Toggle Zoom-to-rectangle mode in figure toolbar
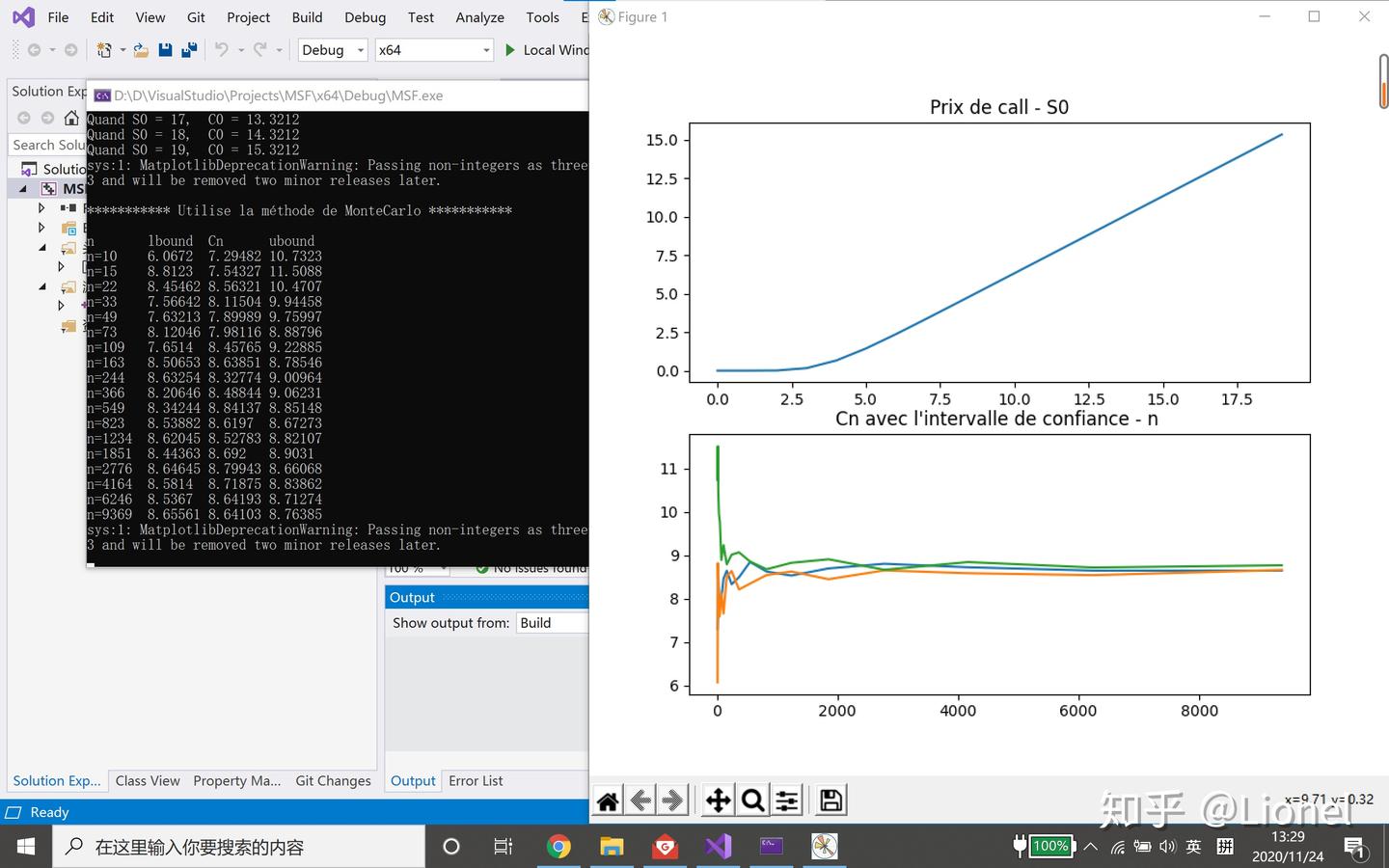The image size is (1389, 868). [752, 800]
